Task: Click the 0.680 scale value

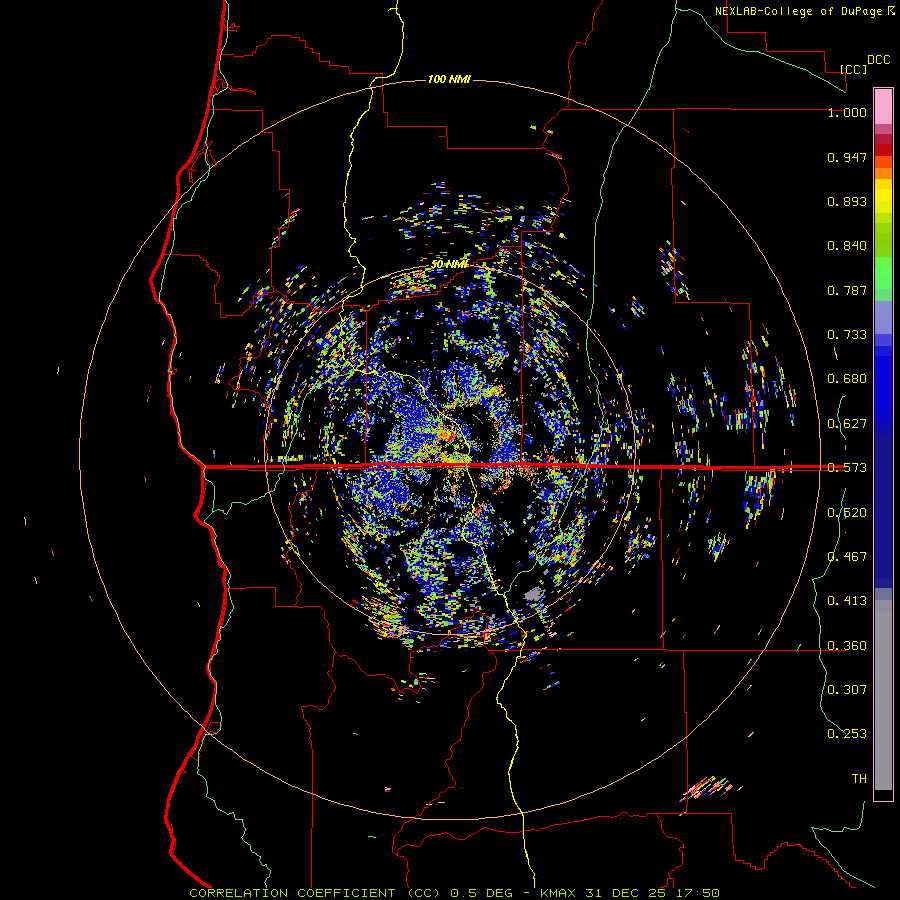Action: 847,379
